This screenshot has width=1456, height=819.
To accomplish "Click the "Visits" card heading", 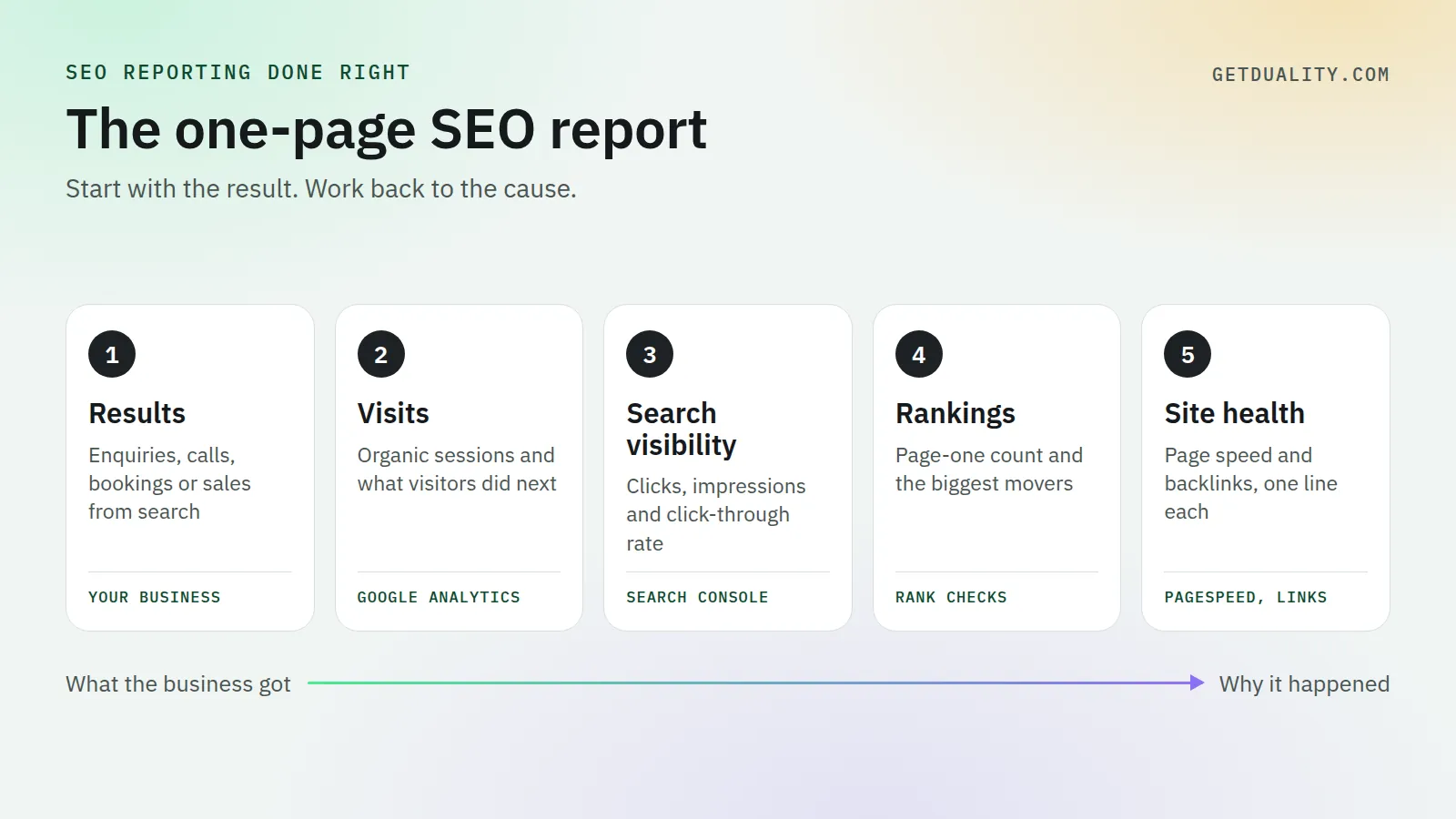I will (x=393, y=413).
